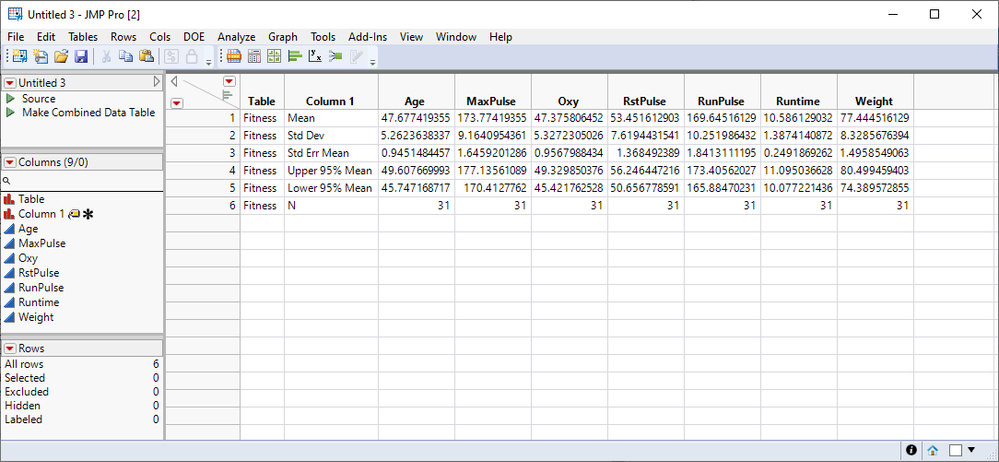Click the Open file folder icon
This screenshot has width=999, height=462.
click(60, 57)
